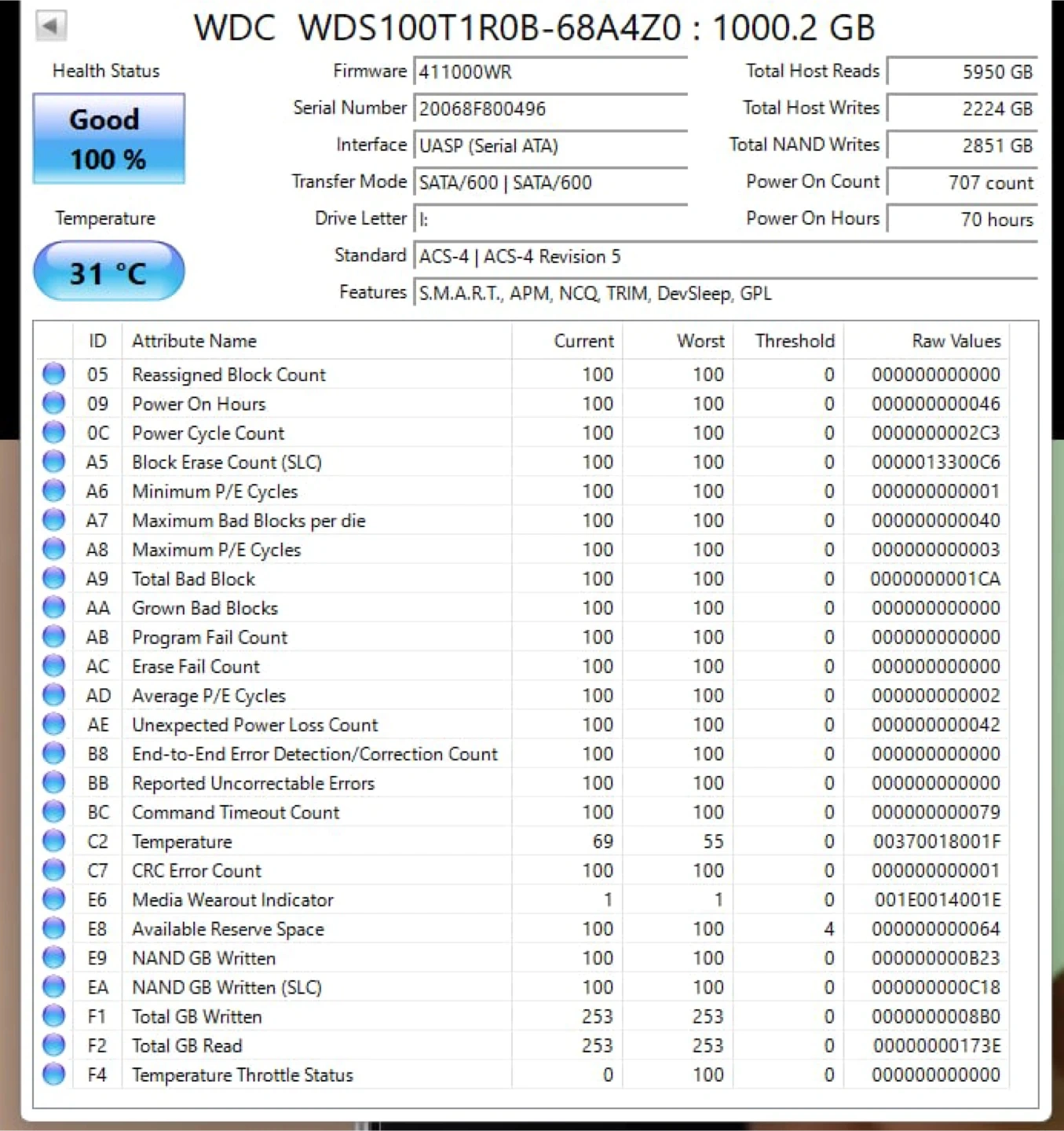Click the Good 100 % health status button
The height and width of the screenshot is (1131, 1064).
tap(108, 139)
